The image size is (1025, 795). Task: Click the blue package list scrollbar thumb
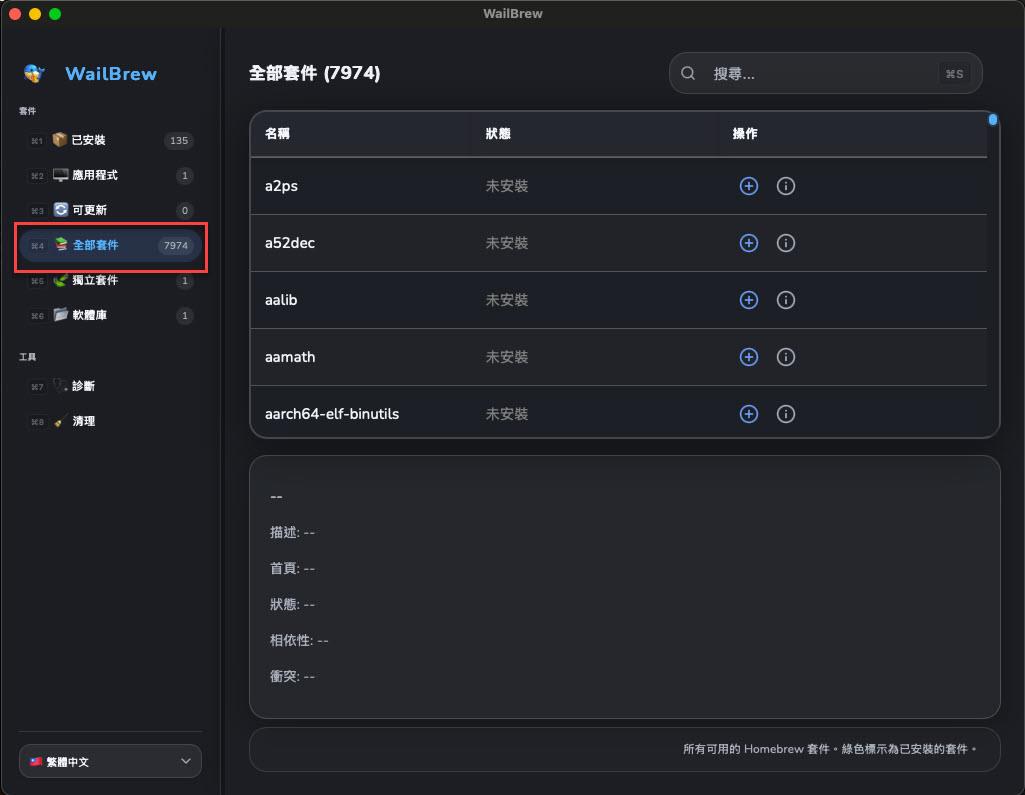(993, 120)
